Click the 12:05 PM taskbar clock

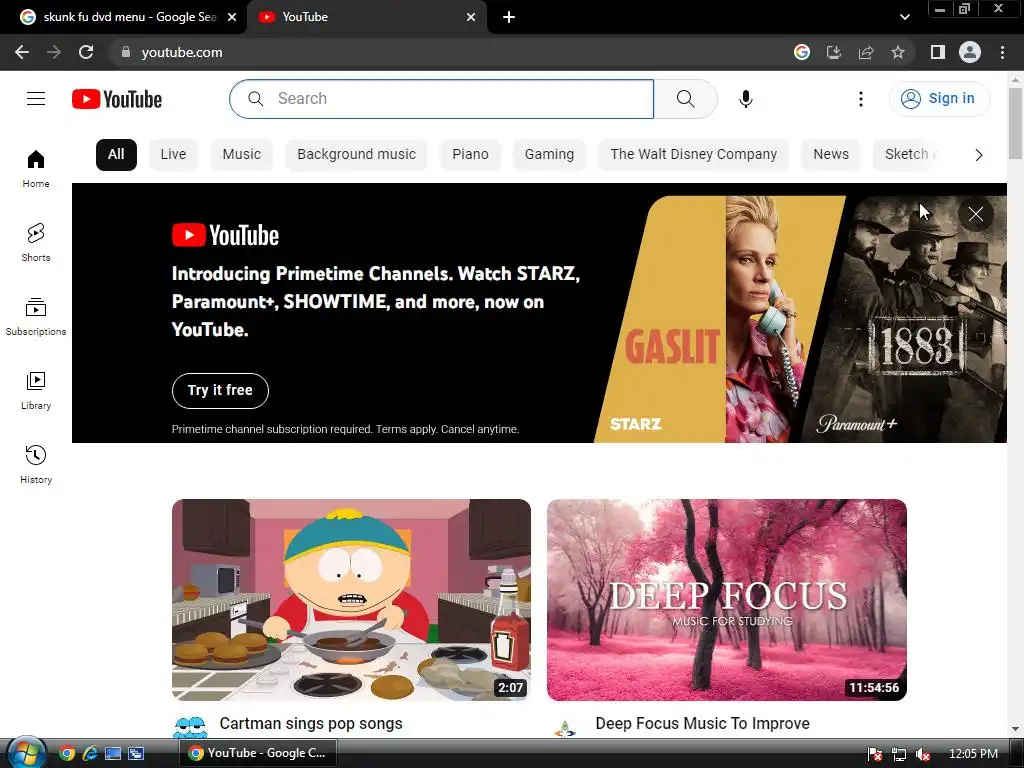tap(973, 754)
